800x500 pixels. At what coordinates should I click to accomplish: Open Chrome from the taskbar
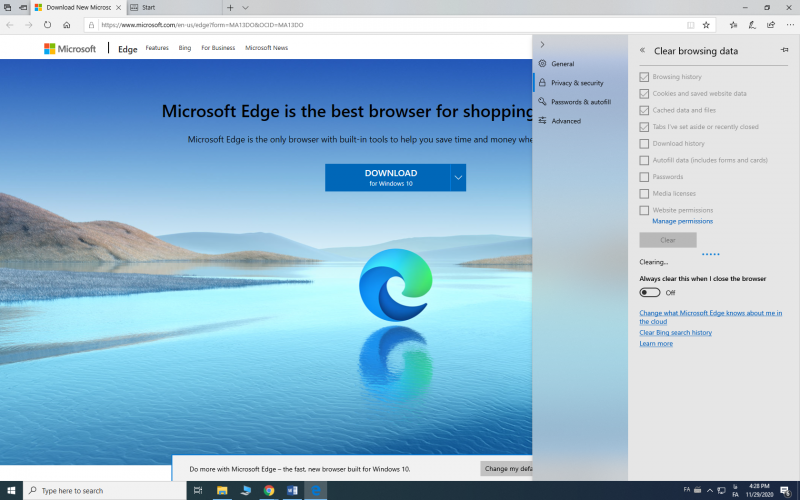point(269,491)
